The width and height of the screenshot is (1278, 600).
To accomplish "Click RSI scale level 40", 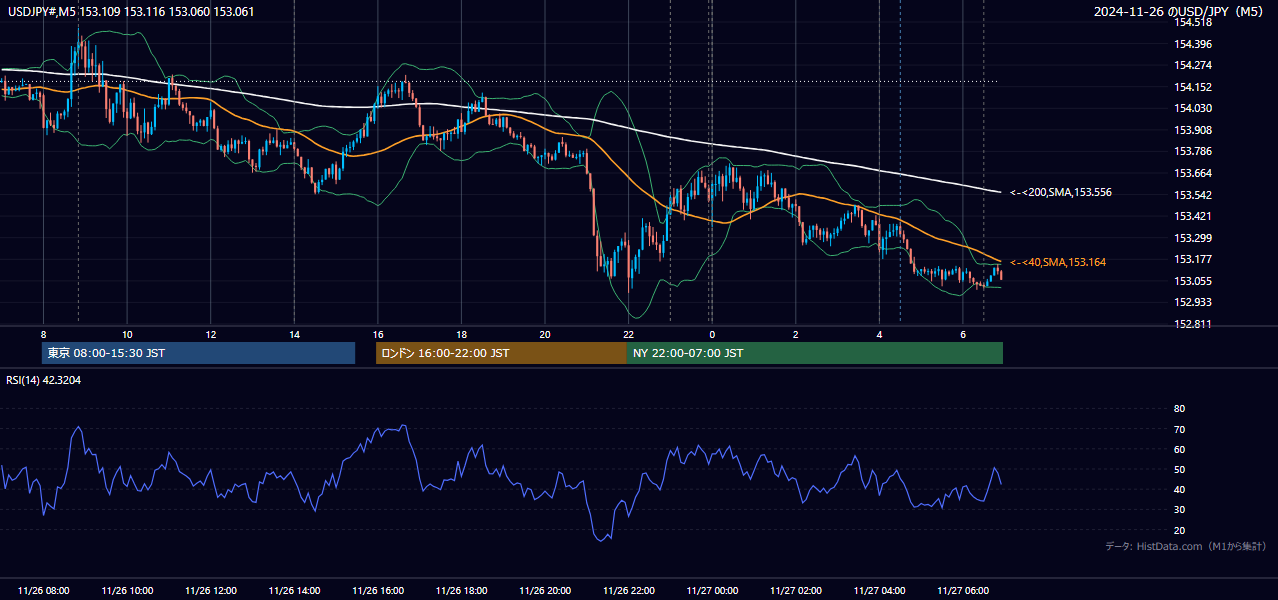I will point(1179,489).
